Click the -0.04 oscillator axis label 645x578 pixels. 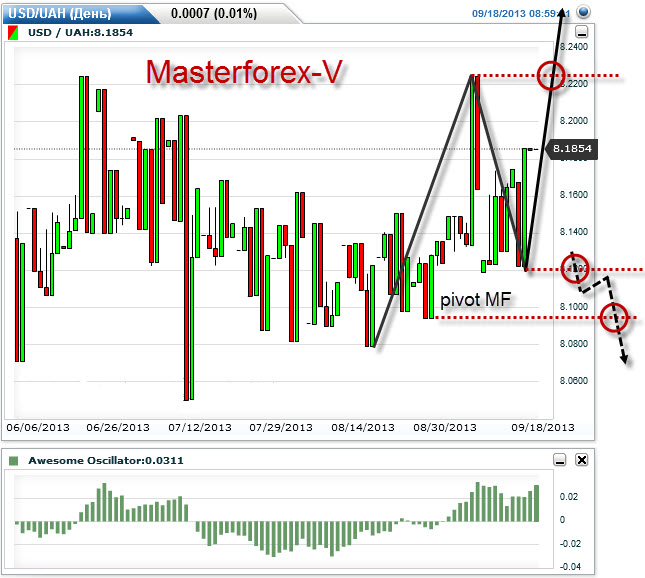pos(570,567)
